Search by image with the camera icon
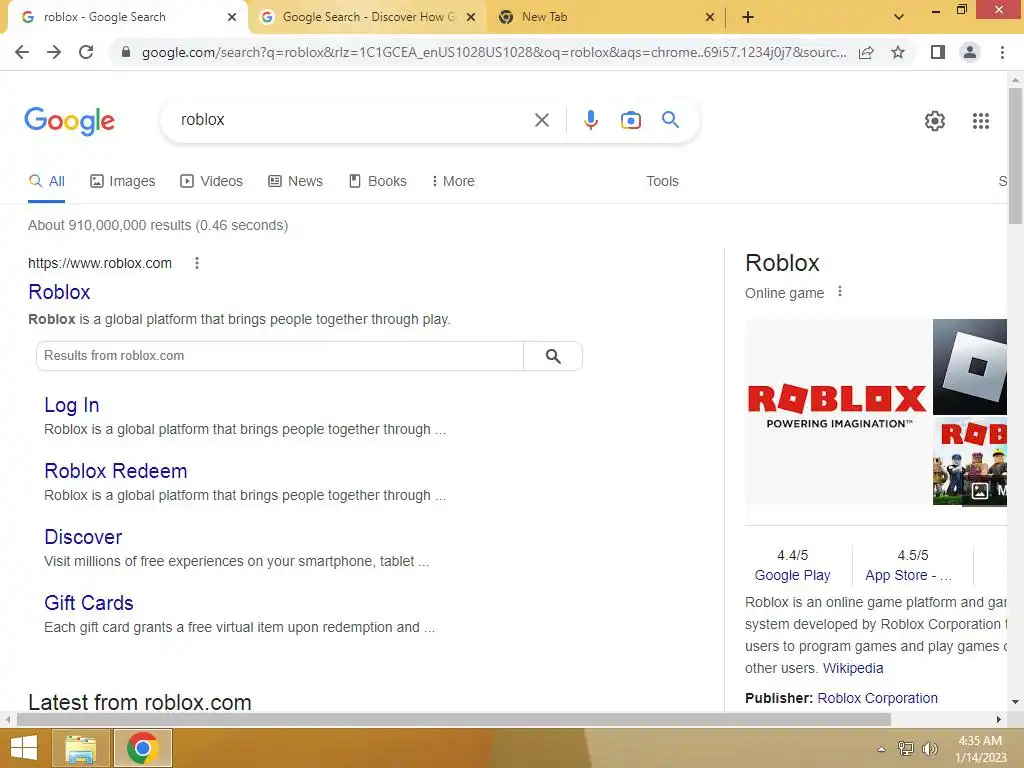 click(x=630, y=120)
